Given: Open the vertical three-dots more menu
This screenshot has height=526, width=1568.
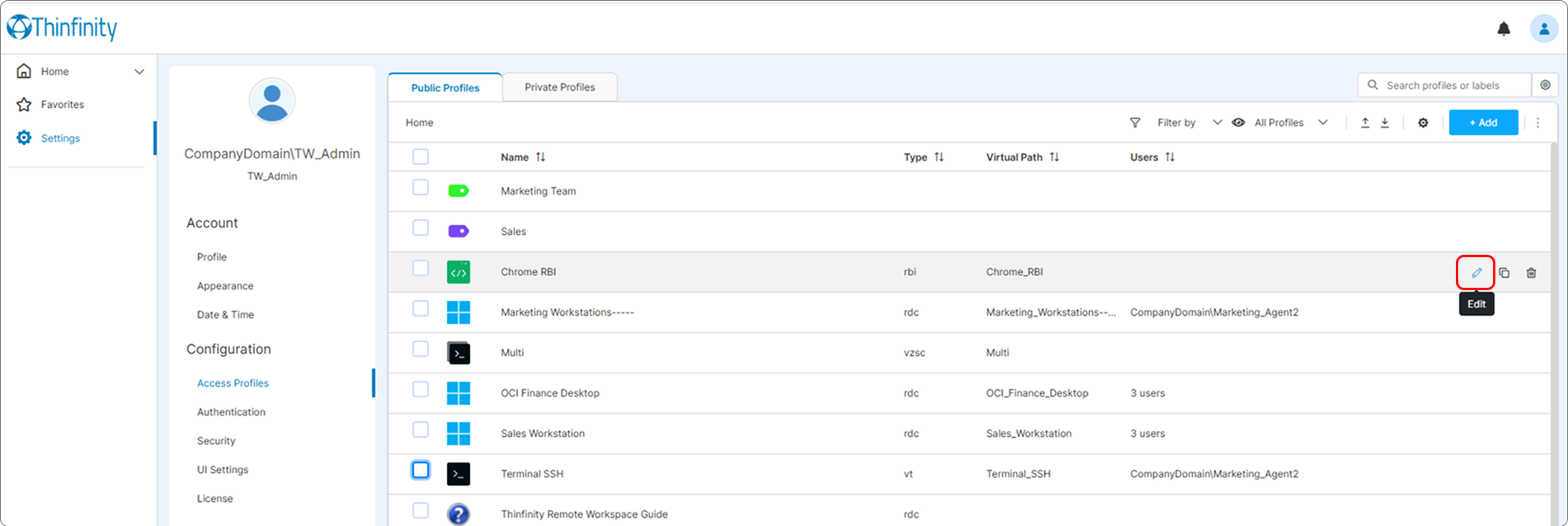Looking at the screenshot, I should 1537,123.
